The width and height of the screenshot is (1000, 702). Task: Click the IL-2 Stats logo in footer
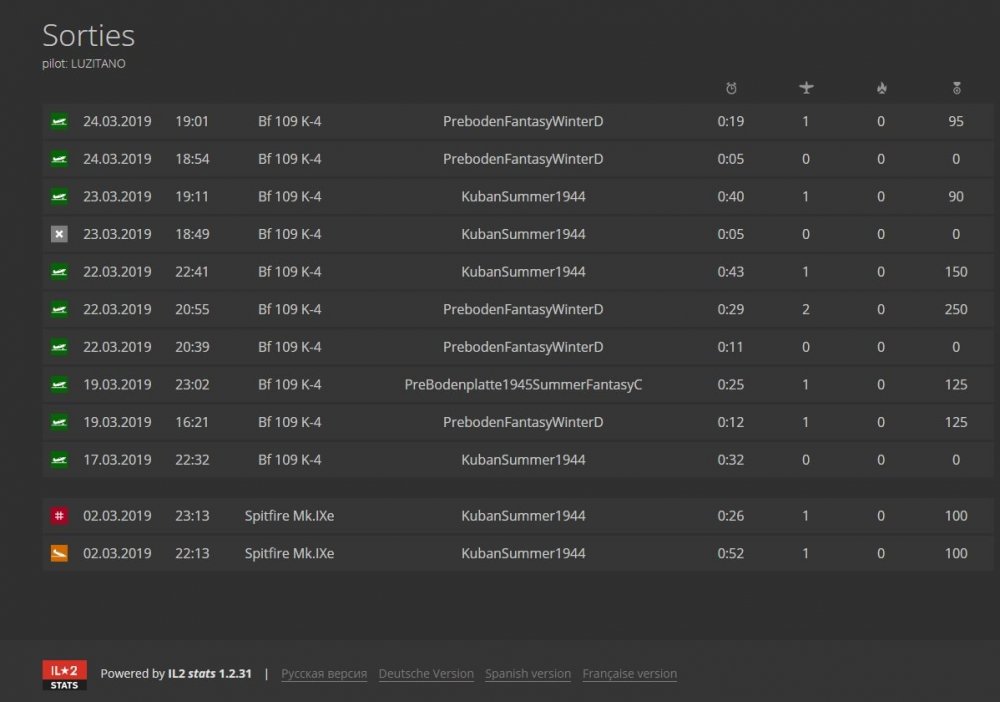pos(64,675)
